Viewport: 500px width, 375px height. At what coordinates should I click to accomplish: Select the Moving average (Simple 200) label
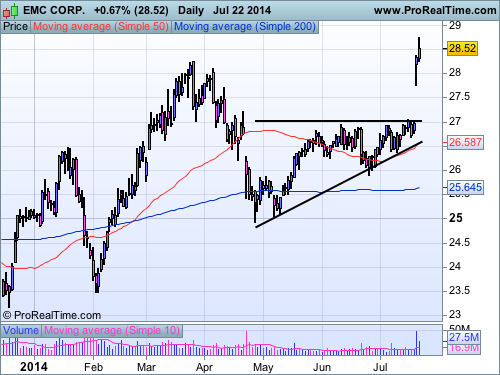click(245, 27)
